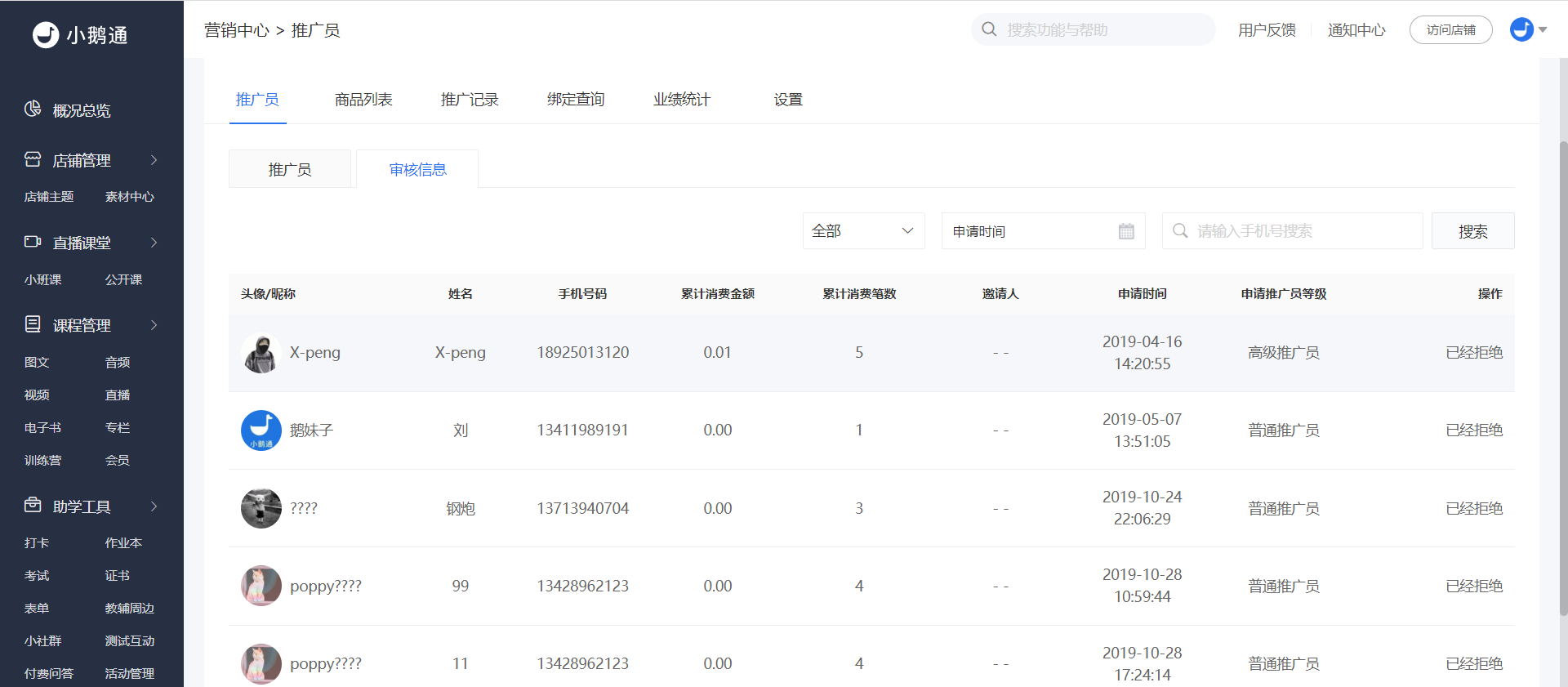1568x687 pixels.
Task: Open X-peng's avatar image
Action: point(261,353)
